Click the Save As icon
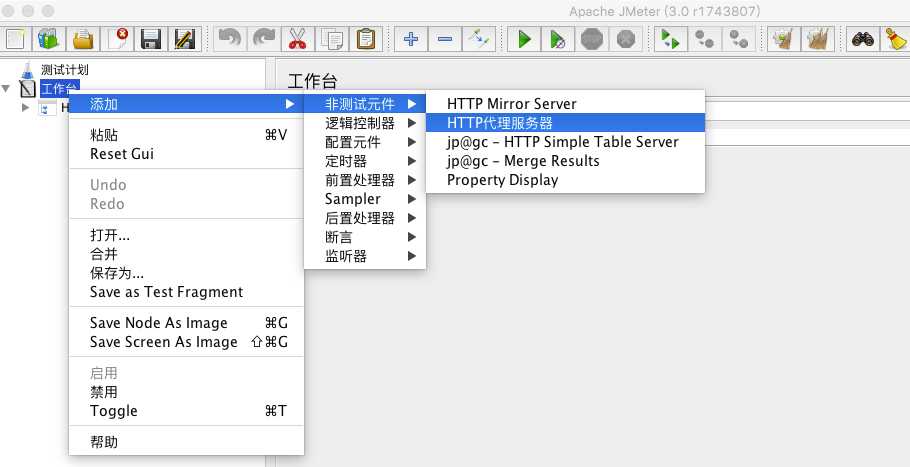910x467 pixels. (185, 39)
